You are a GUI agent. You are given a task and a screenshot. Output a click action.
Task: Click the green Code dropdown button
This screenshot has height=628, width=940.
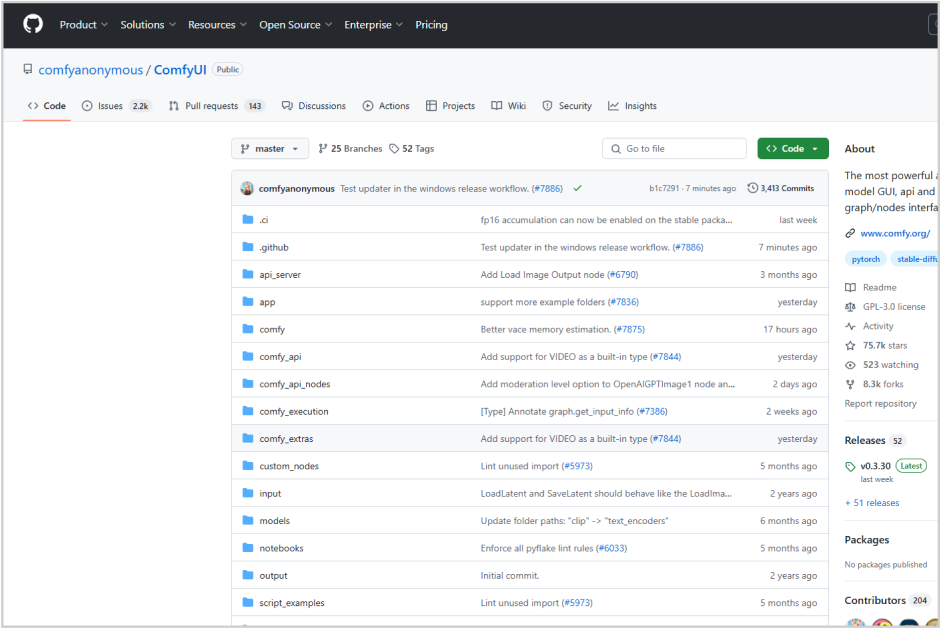pyautogui.click(x=793, y=148)
